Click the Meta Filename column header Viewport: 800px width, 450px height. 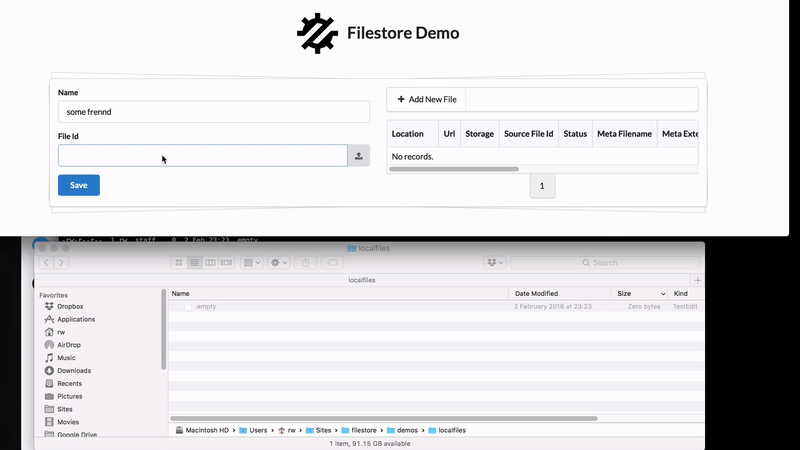(x=624, y=134)
